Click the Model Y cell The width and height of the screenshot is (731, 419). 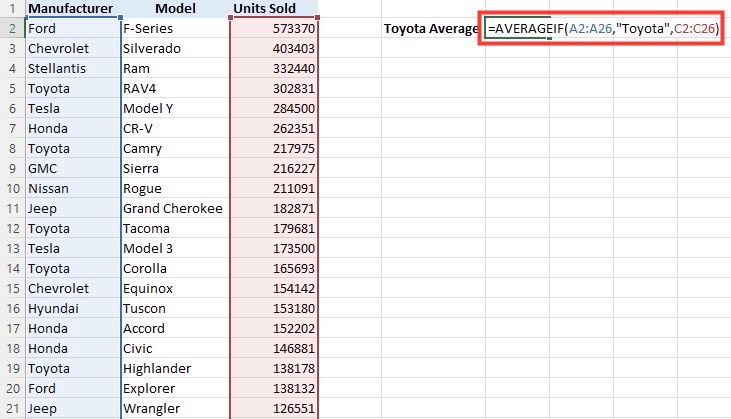pos(175,109)
